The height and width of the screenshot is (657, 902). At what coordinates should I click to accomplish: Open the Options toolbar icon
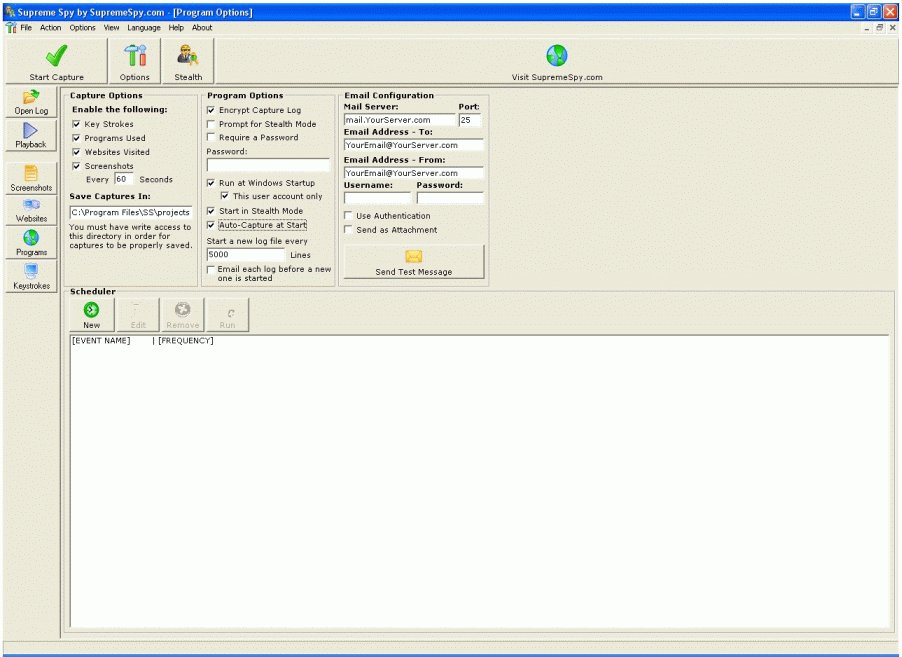[x=134, y=56]
